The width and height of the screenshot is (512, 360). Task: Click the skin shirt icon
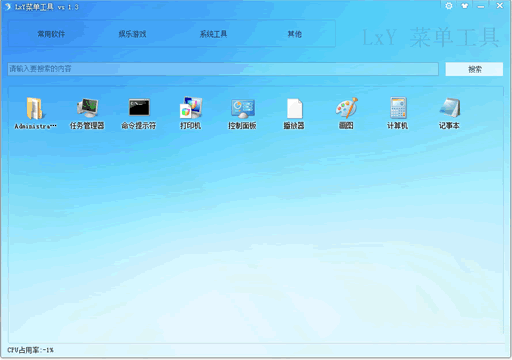pos(464,6)
